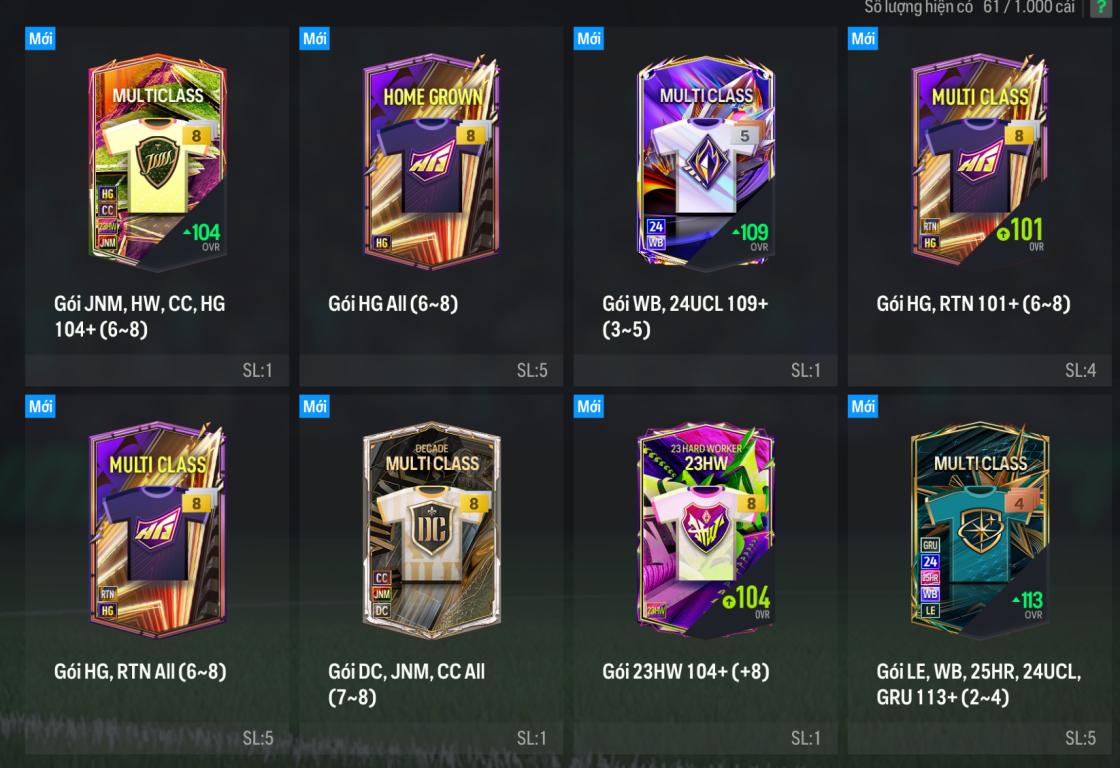Click the 'Gói DC, JNM, CC All (7~8)' label
This screenshot has width=1120, height=768.
pos(406,684)
